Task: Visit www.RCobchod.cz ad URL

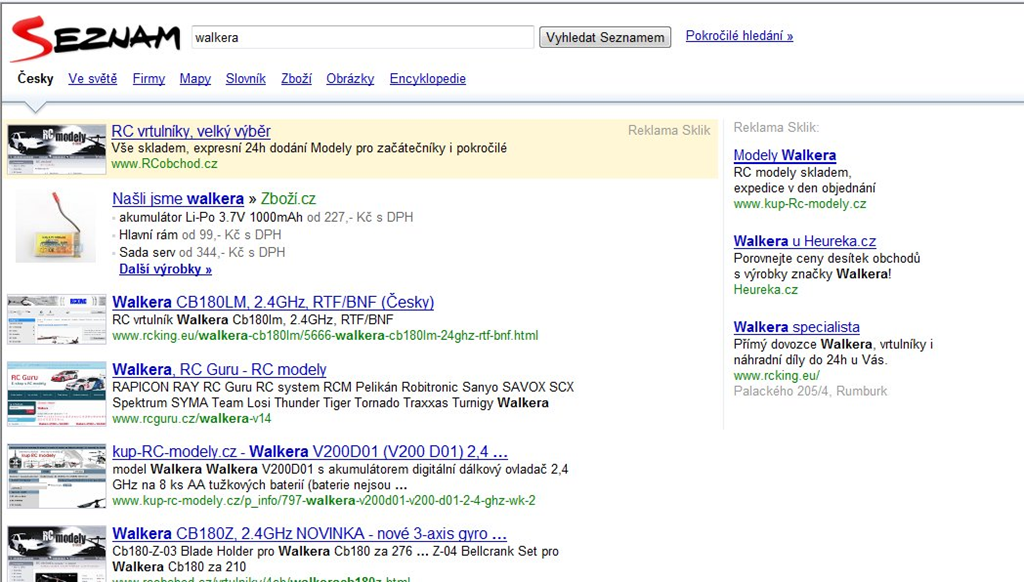Action: click(165, 164)
